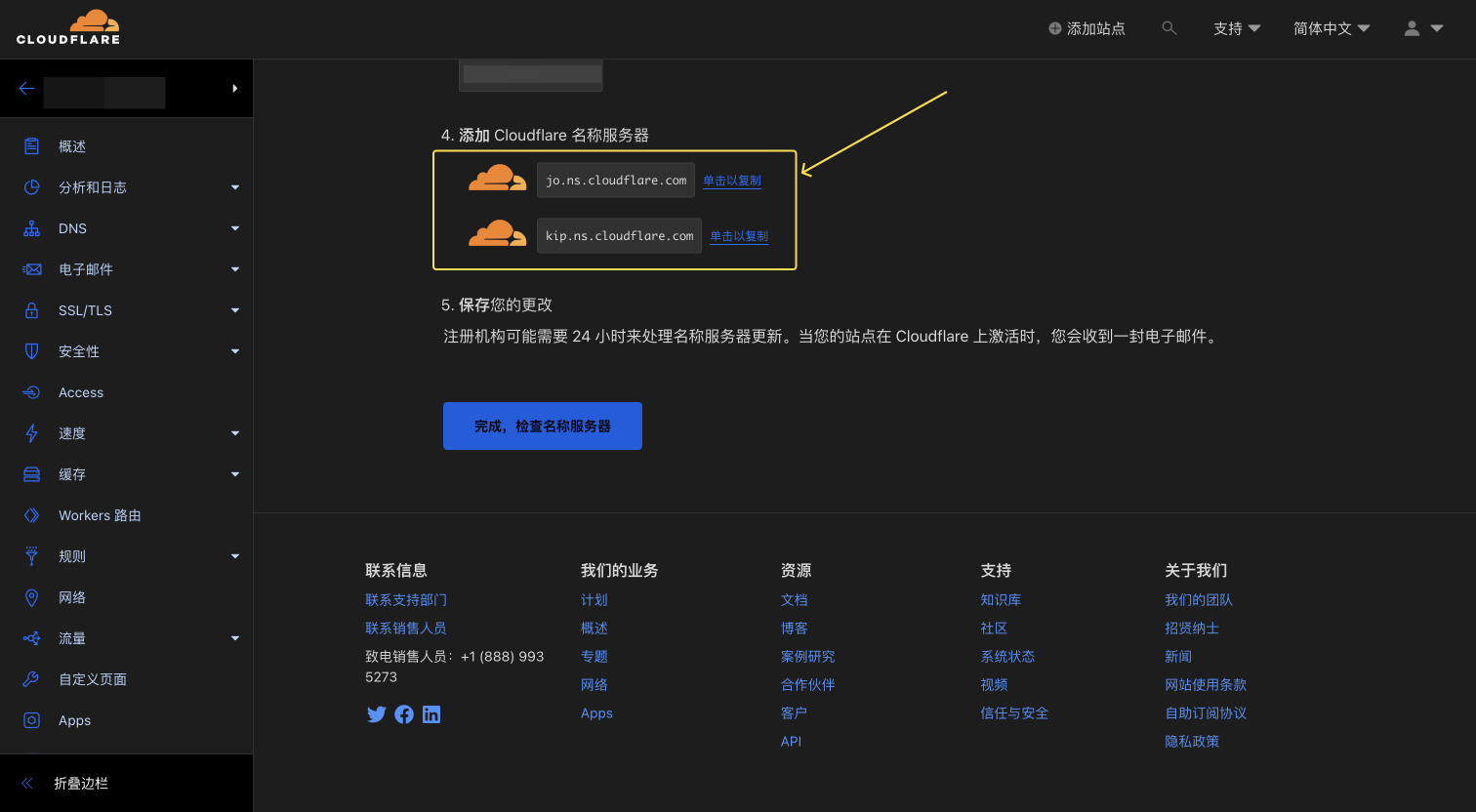Open 自定义页面 in the sidebar
Screen dimensions: 1476x812
[x=93, y=679]
